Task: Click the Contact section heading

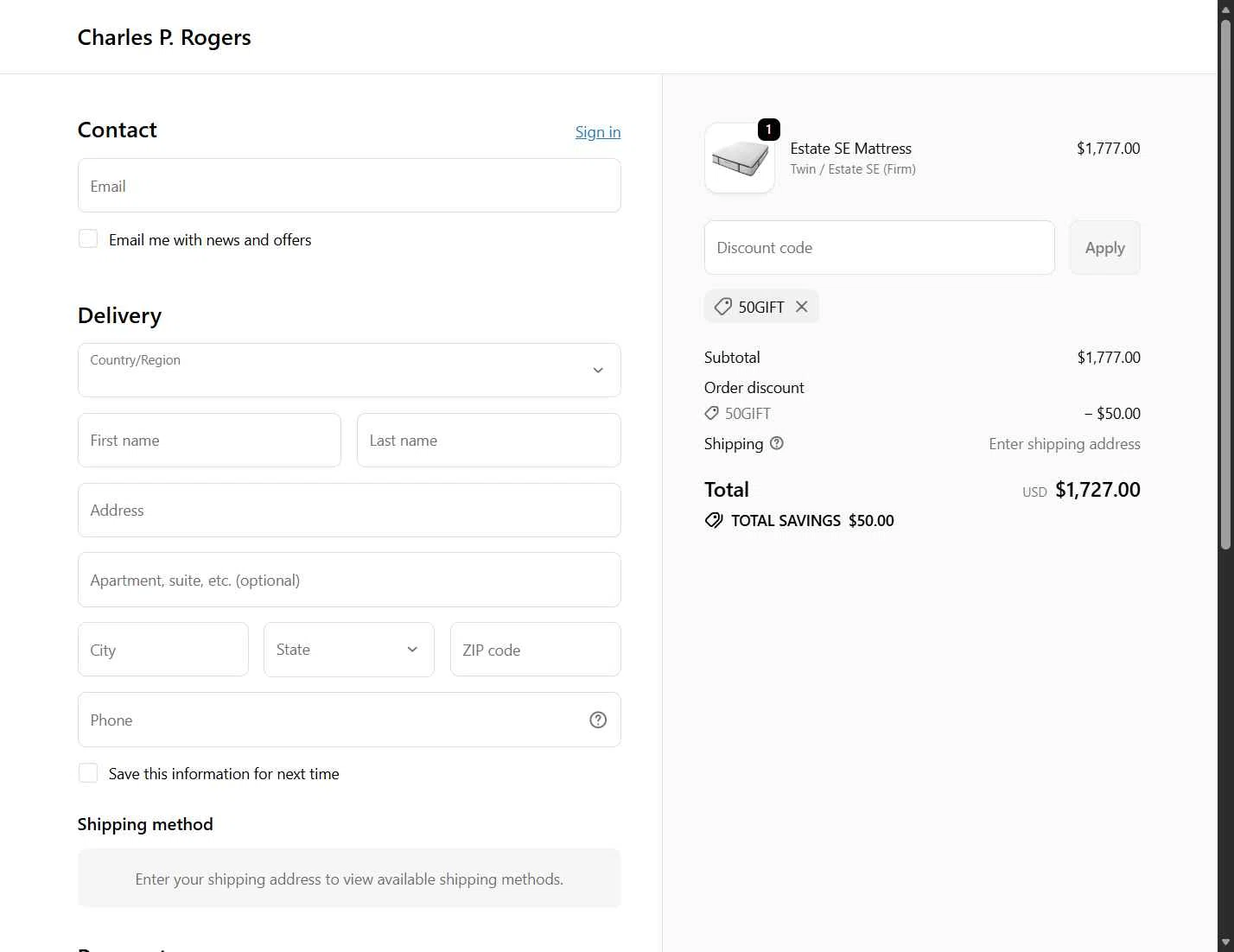Action: (x=117, y=130)
